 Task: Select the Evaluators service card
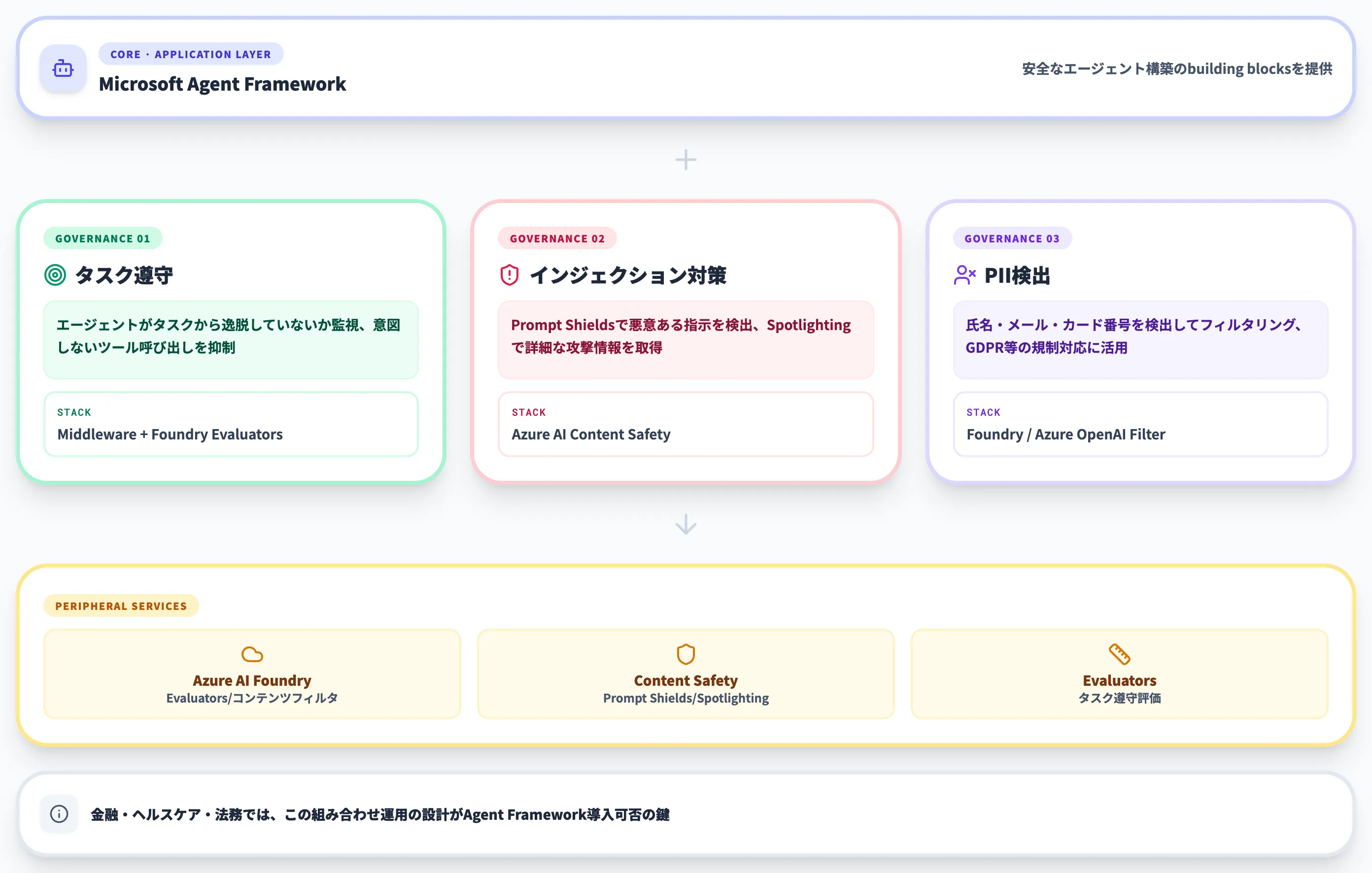[1119, 673]
